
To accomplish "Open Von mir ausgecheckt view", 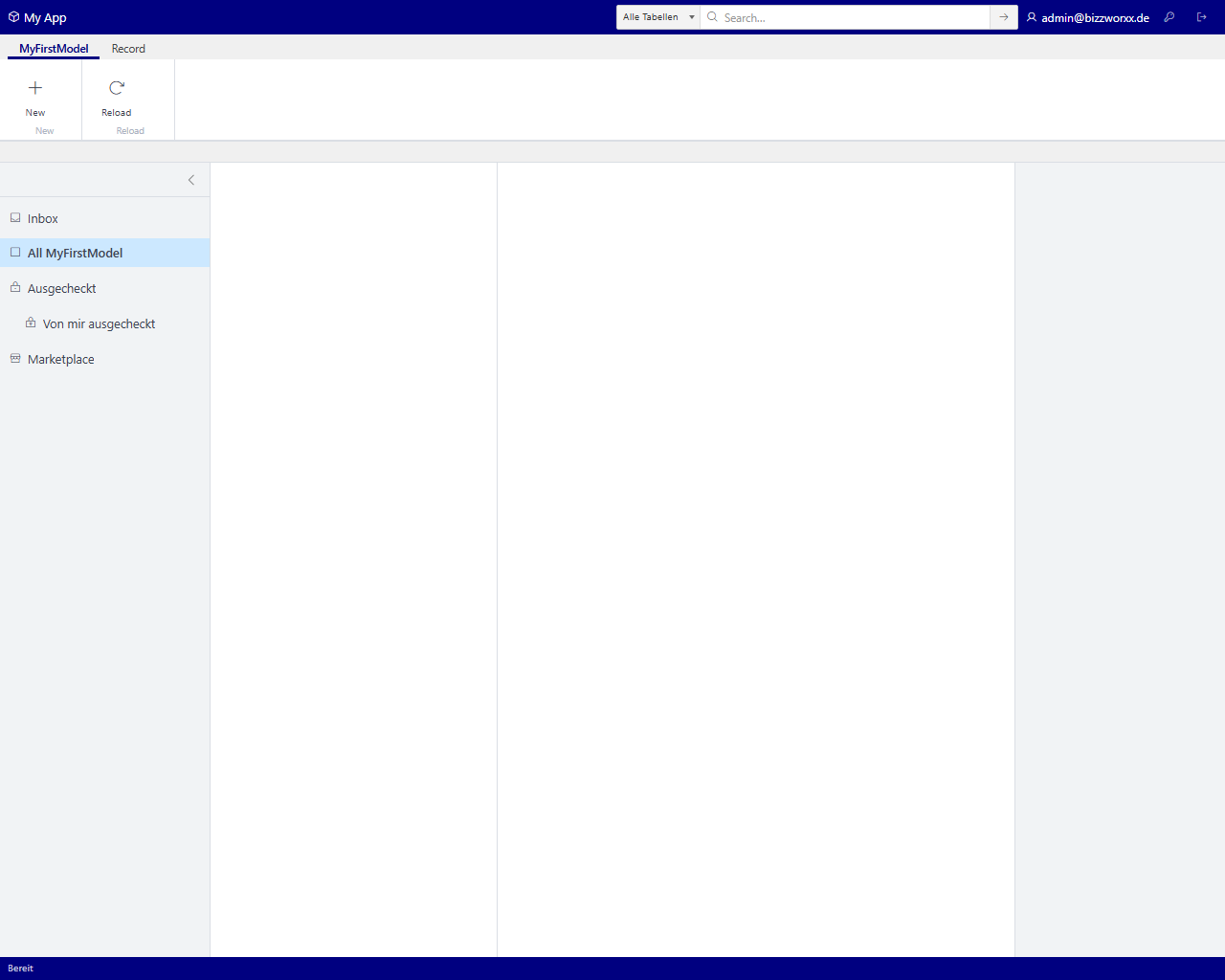I will click(x=99, y=324).
